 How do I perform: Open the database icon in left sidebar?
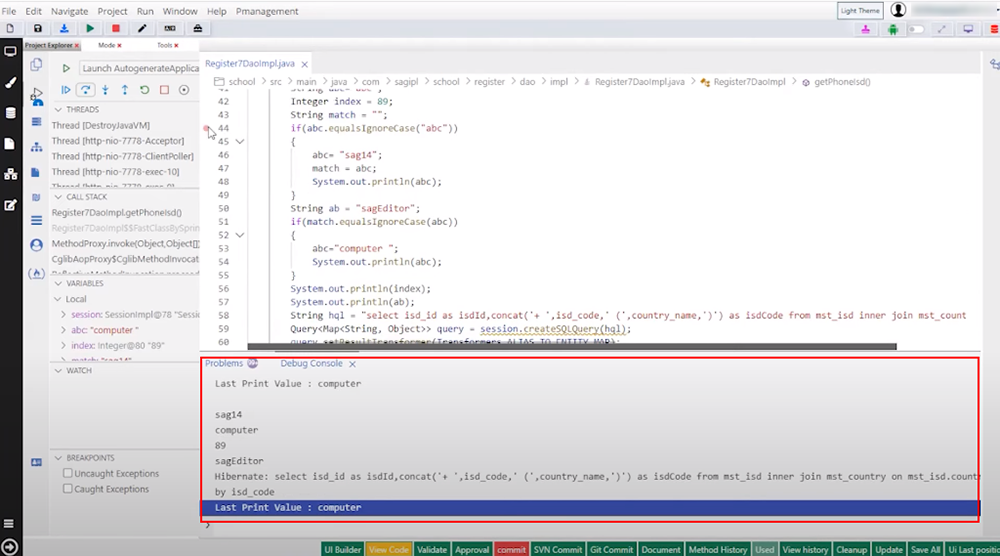pyautogui.click(x=11, y=113)
